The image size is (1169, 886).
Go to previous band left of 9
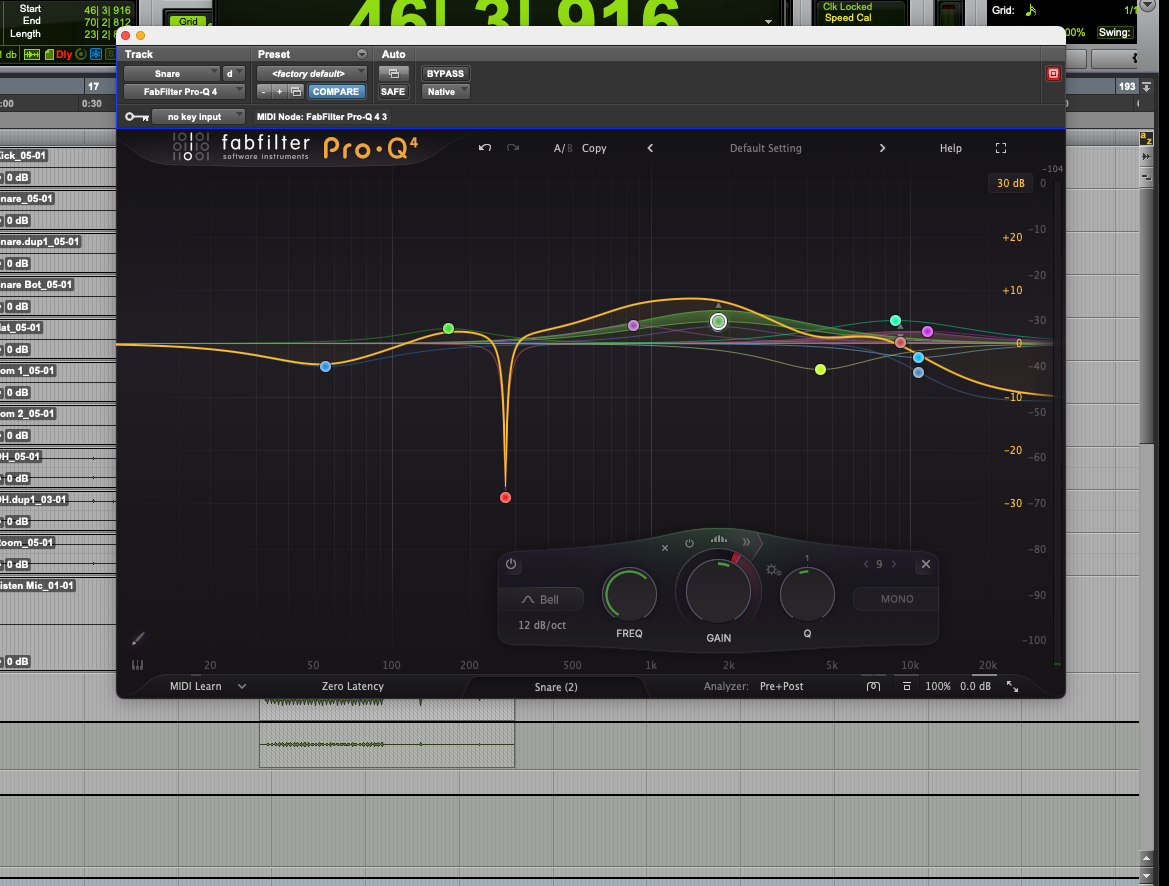[866, 564]
